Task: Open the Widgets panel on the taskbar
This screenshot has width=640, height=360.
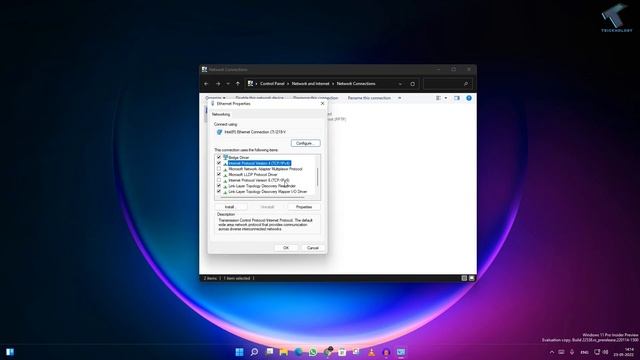Action: 10,352
